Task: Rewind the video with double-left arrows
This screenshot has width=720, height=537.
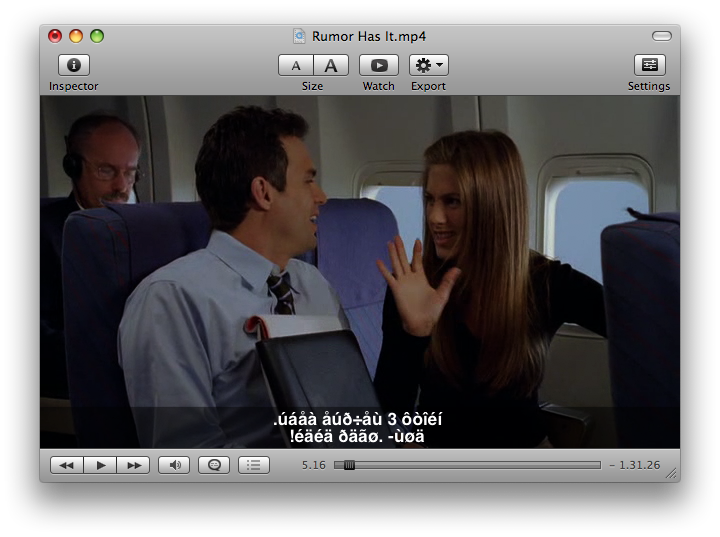Action: coord(65,465)
